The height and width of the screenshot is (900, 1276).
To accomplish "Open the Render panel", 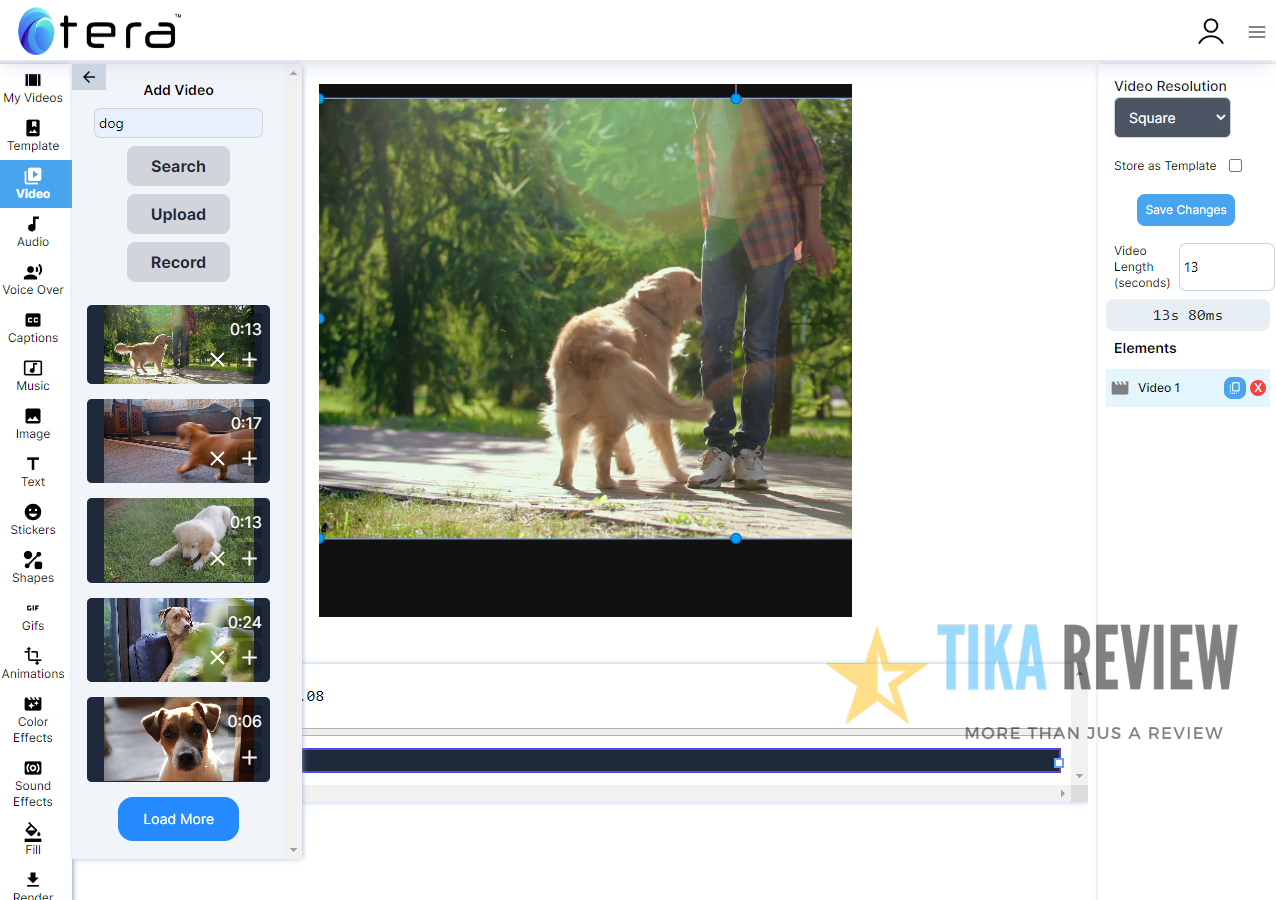I will click(33, 884).
